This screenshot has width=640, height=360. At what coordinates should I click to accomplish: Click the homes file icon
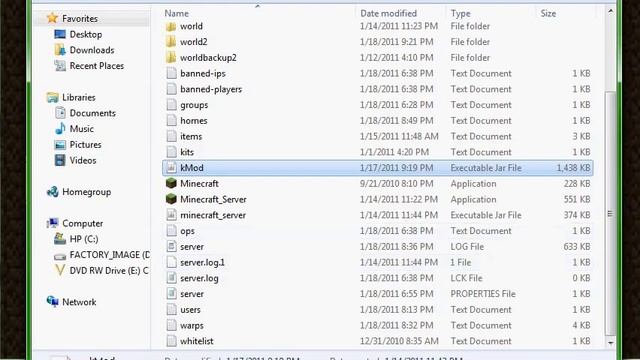[171, 121]
